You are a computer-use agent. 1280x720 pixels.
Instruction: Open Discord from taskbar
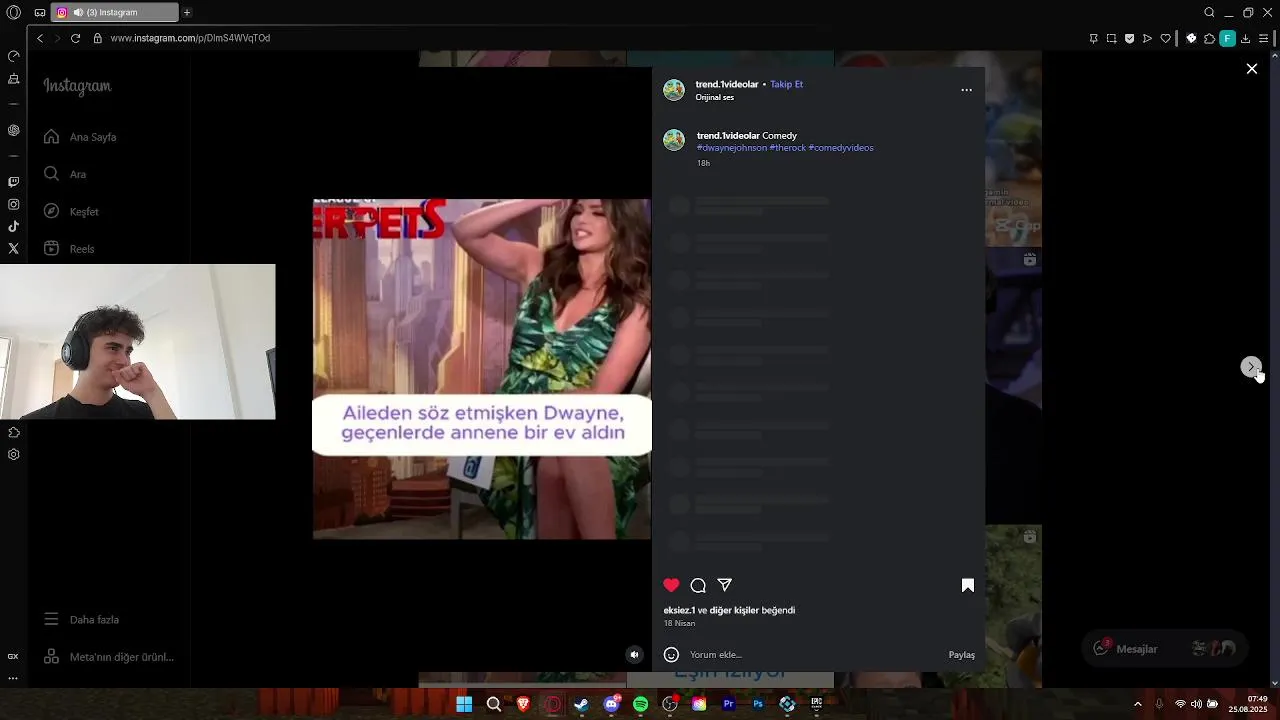611,704
